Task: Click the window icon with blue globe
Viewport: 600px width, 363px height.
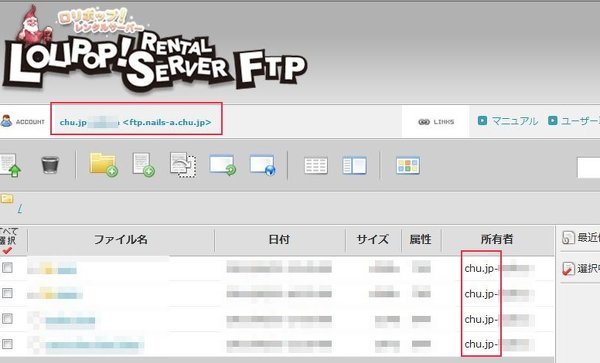Action: pos(262,165)
